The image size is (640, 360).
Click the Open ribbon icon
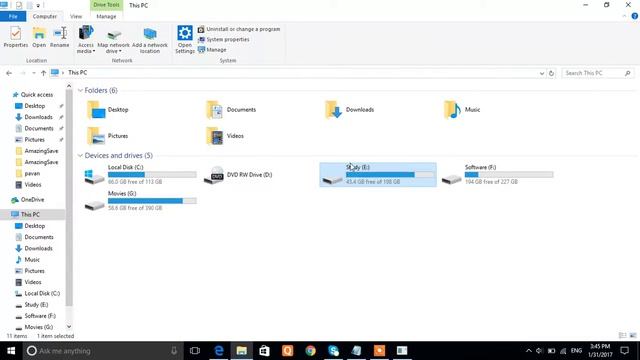39,37
